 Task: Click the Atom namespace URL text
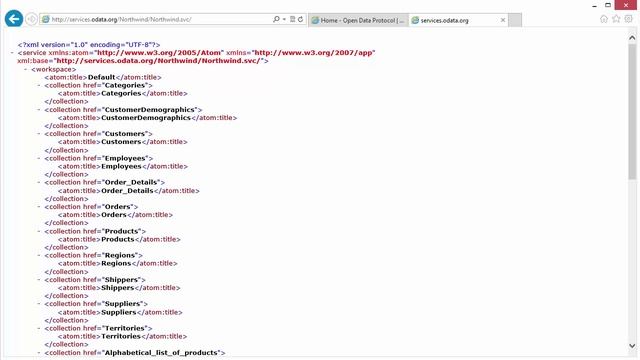159,53
